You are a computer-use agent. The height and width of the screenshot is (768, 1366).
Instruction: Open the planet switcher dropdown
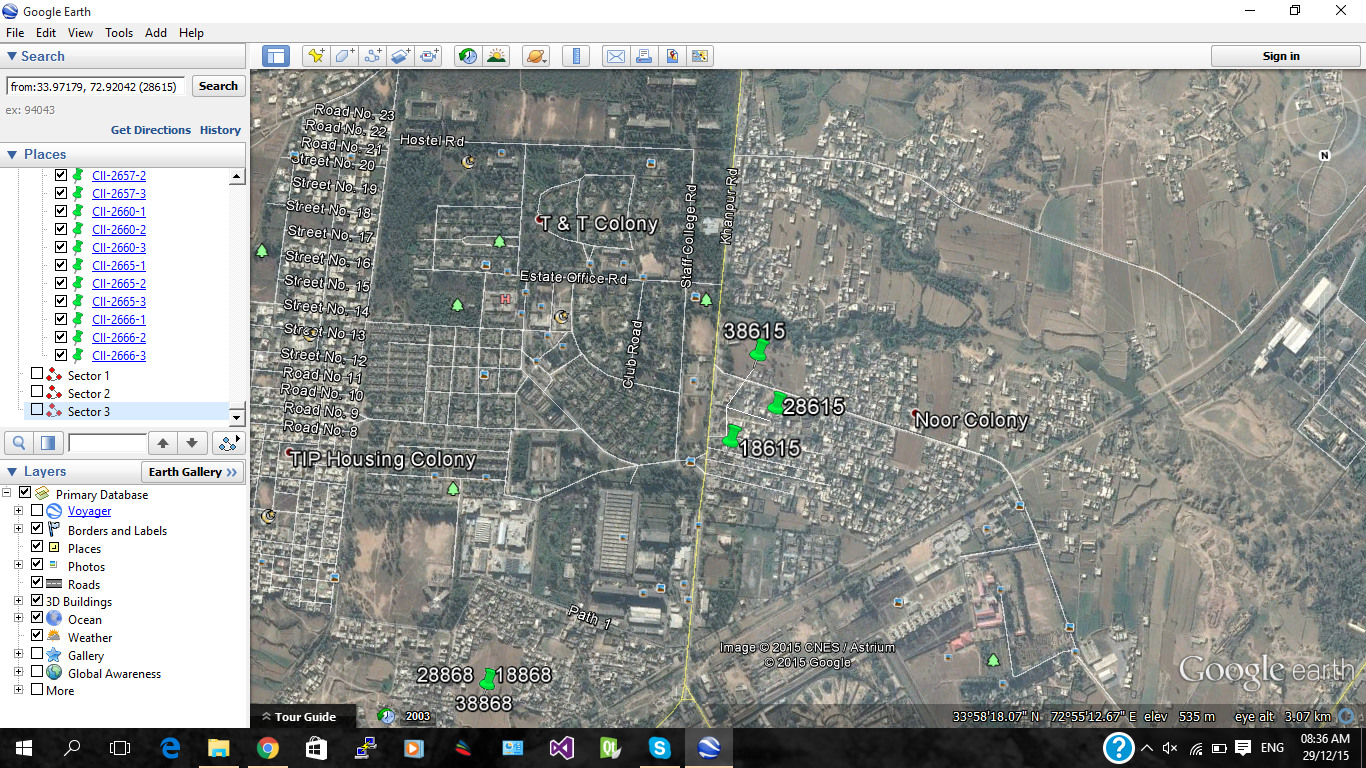point(535,56)
